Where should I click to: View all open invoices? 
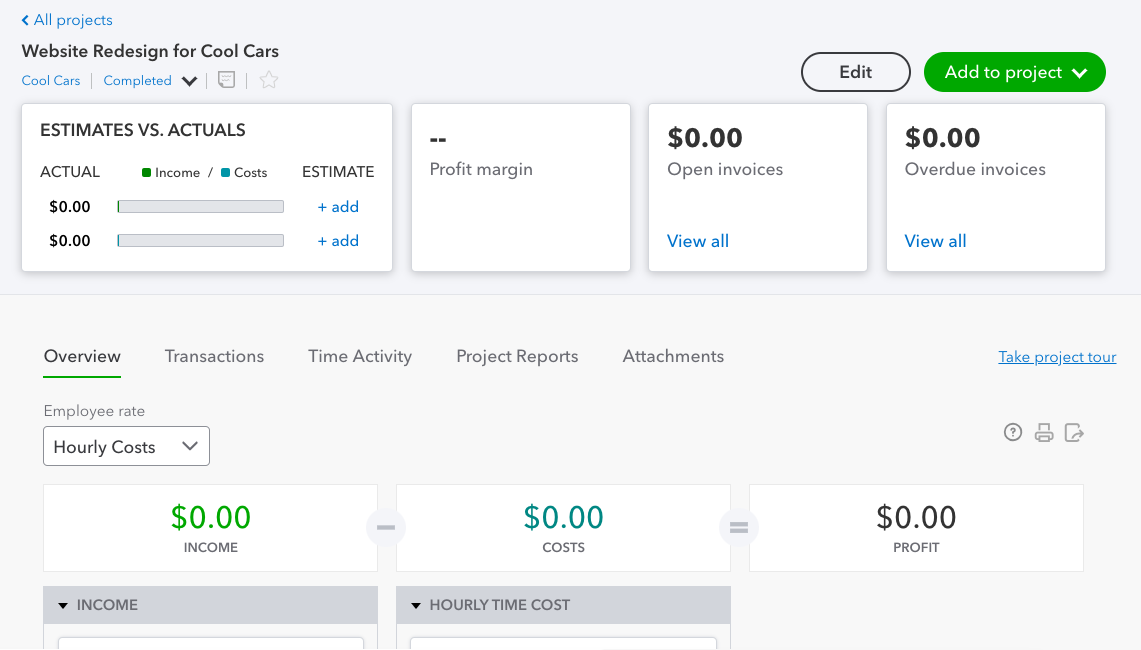click(698, 241)
